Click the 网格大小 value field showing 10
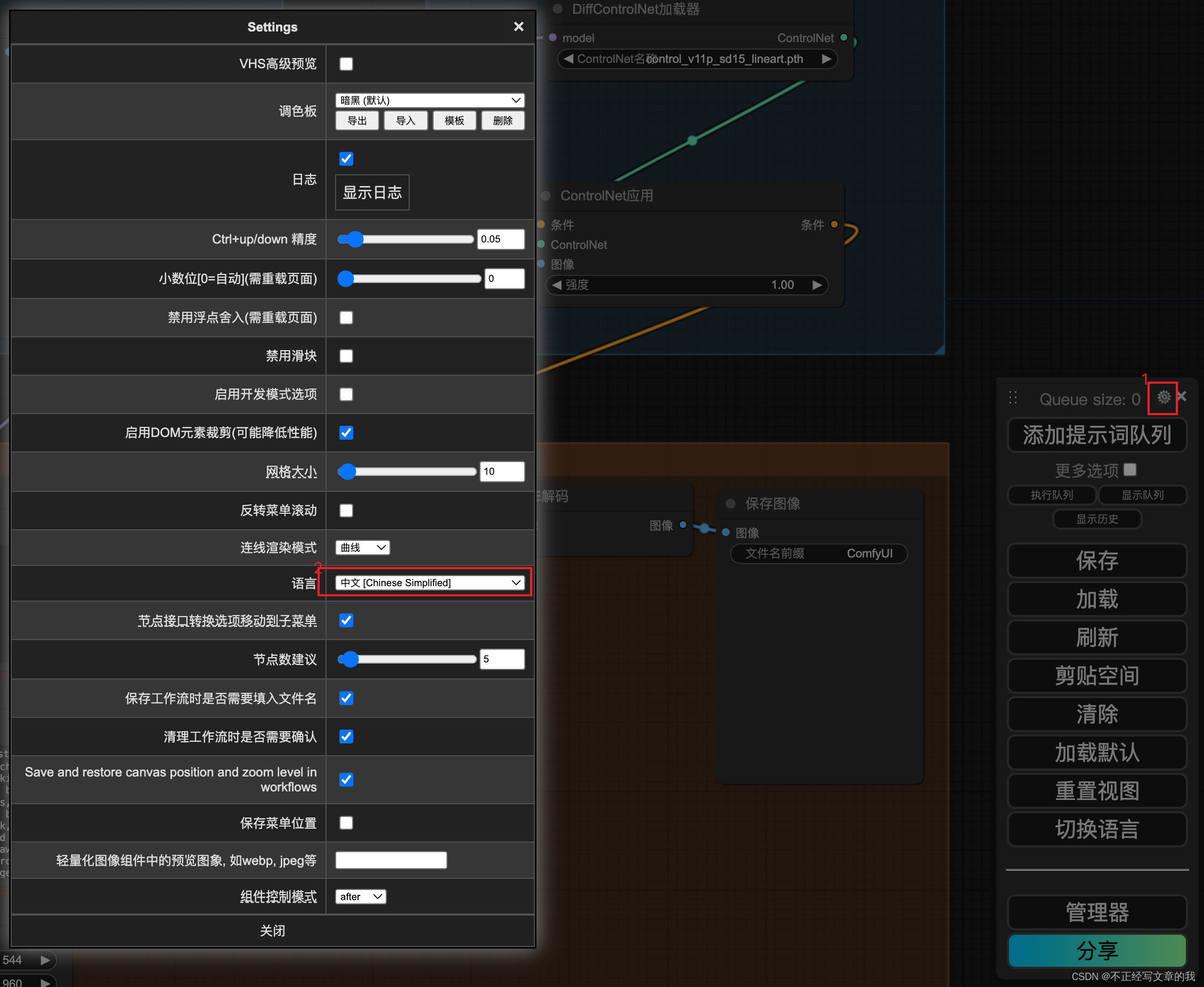 (502, 471)
